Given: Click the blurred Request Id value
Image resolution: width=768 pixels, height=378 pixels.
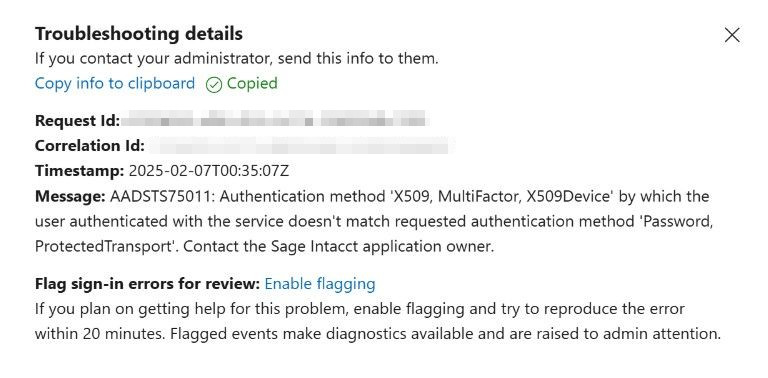Looking at the screenshot, I should point(274,120).
